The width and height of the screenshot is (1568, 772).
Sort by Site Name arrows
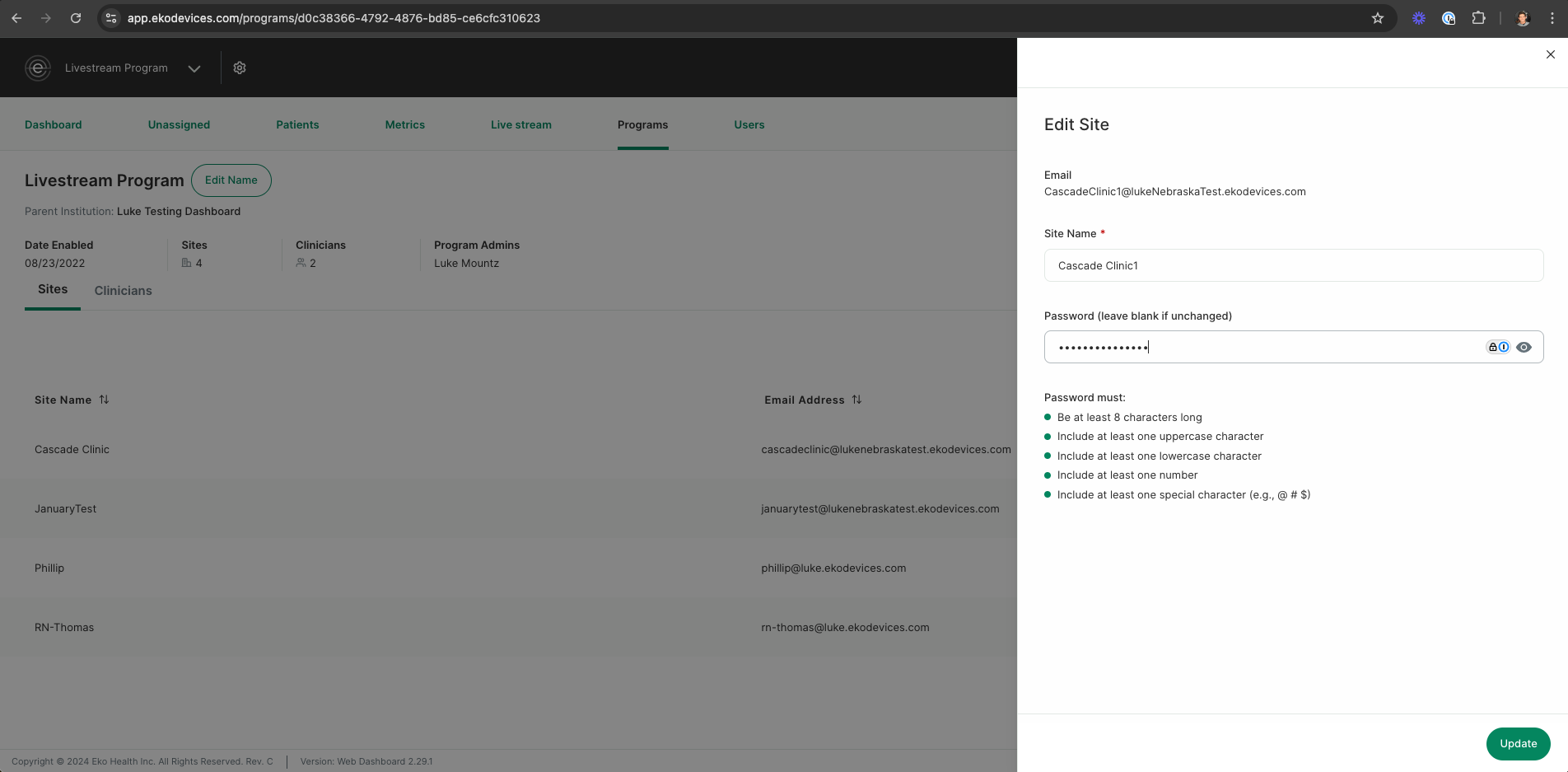pyautogui.click(x=104, y=400)
